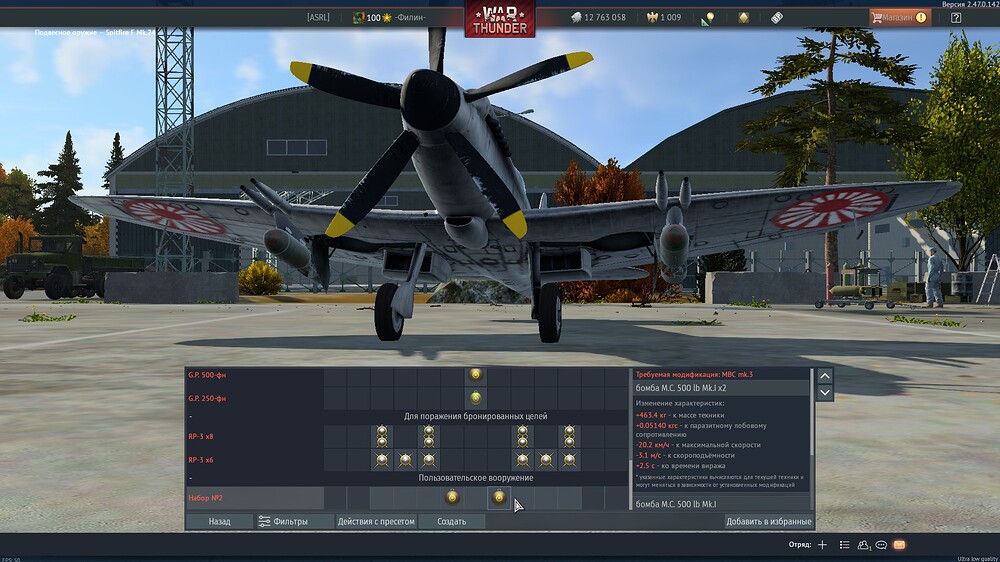Select the leftmost RP-3 x8 rocket slot
Screen dimensions: 1000x562
(381, 436)
